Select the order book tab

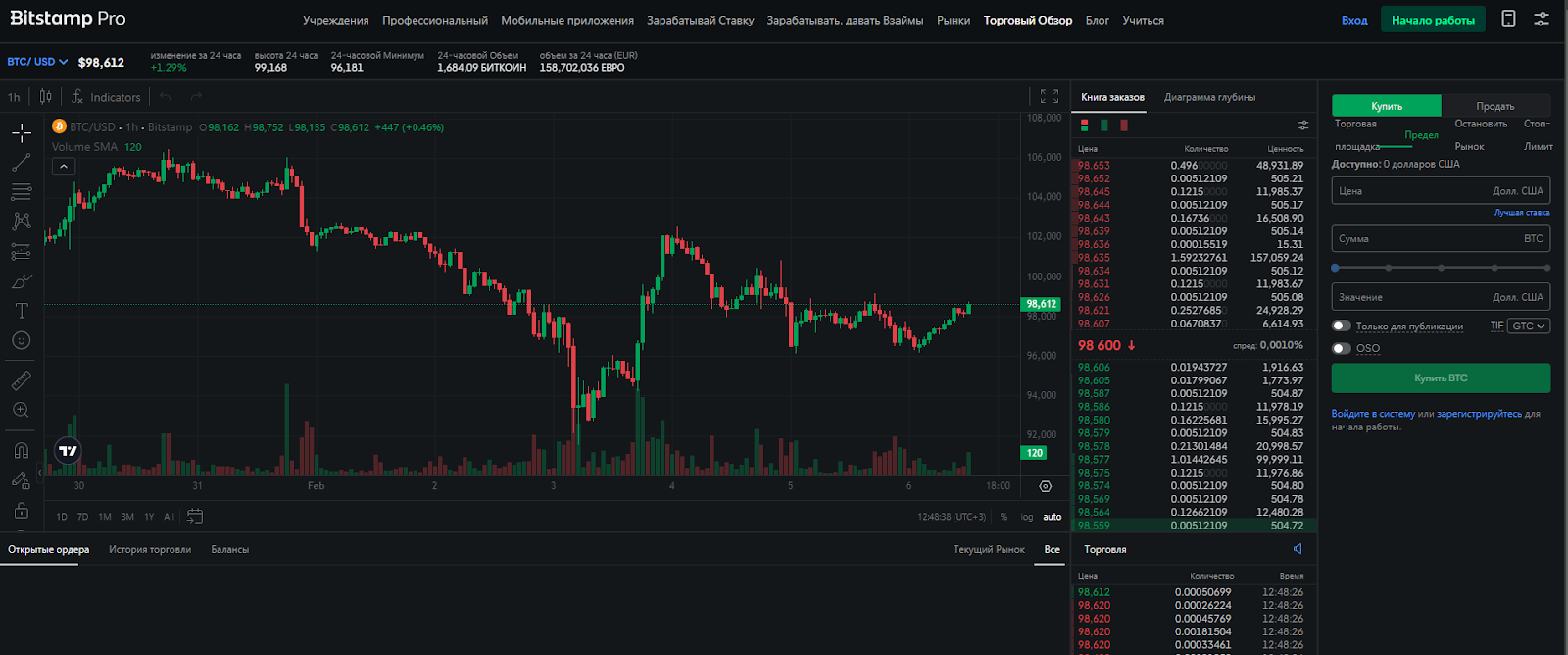click(x=1112, y=97)
